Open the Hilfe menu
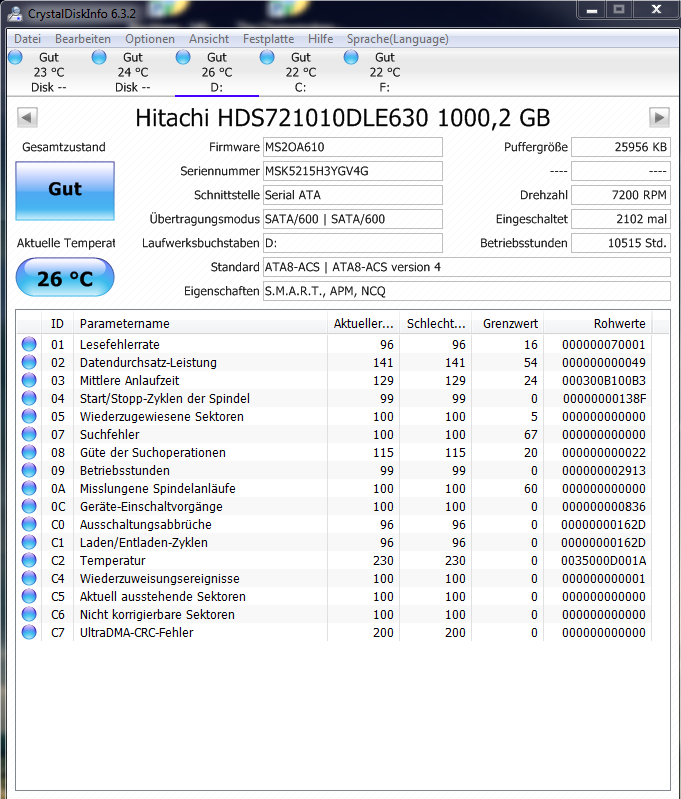 pos(321,39)
